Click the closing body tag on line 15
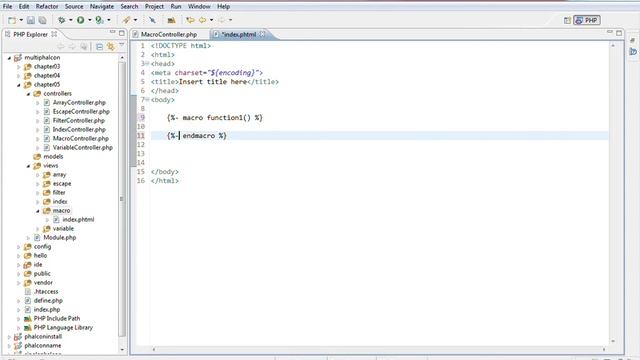 tap(164, 172)
